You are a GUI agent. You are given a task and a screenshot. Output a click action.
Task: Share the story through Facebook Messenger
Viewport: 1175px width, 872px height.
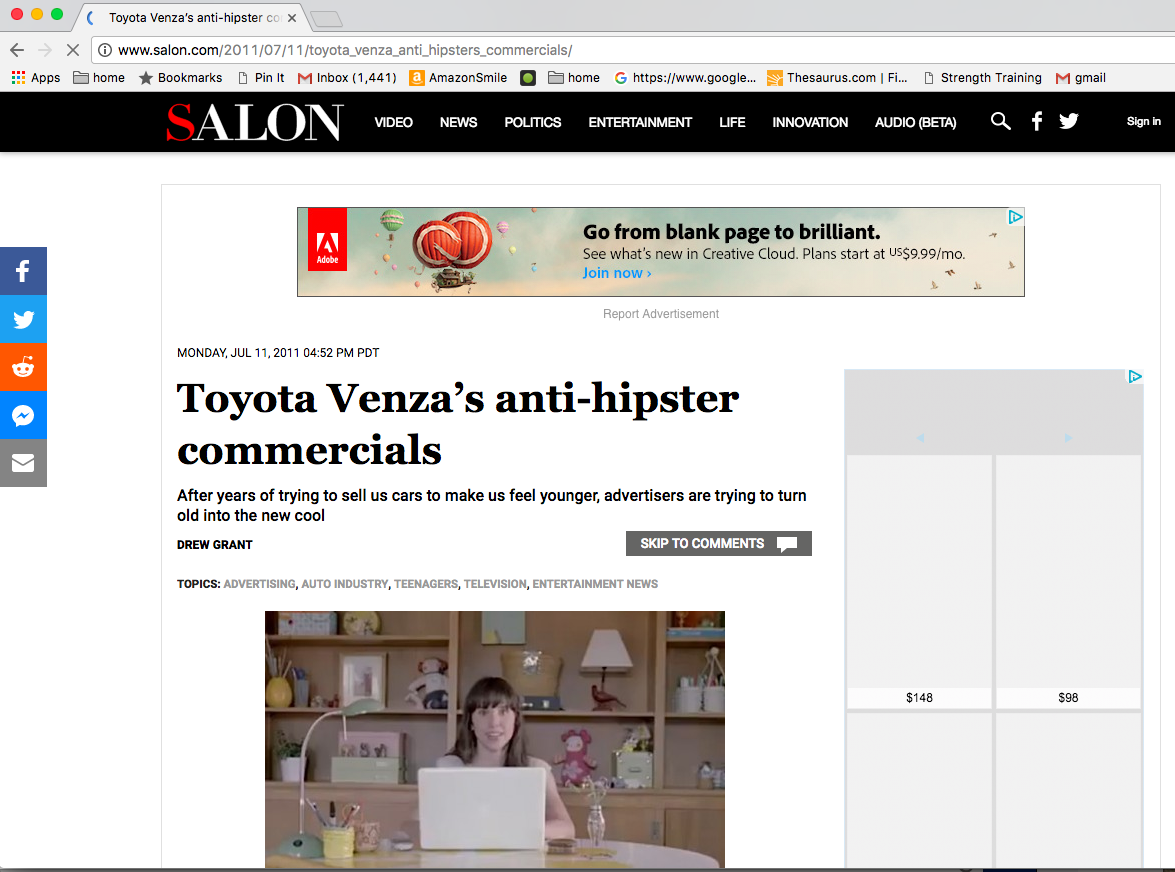tap(23, 415)
